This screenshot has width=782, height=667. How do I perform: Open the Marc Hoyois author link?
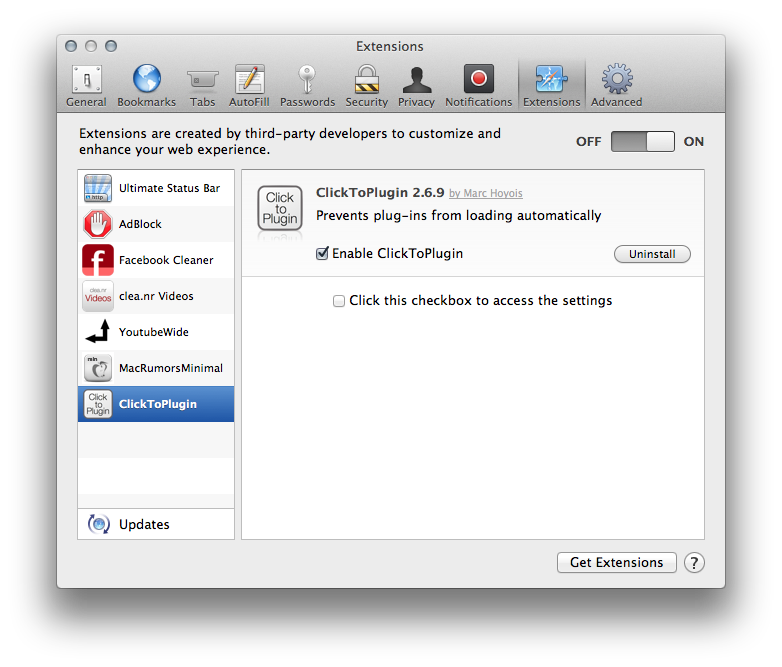click(x=486, y=194)
